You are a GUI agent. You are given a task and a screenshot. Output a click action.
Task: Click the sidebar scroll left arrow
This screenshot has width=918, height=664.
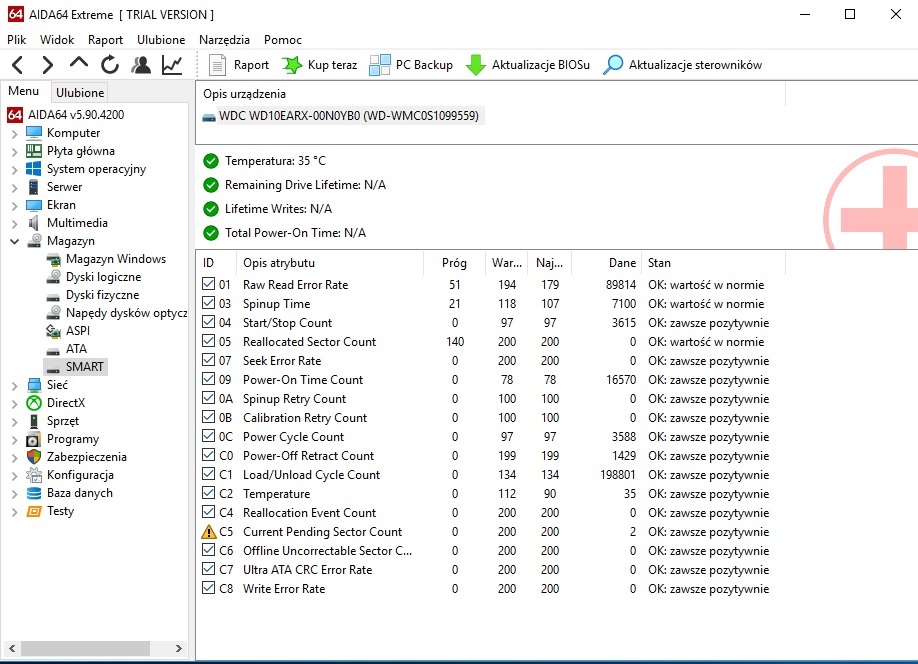[x=12, y=648]
